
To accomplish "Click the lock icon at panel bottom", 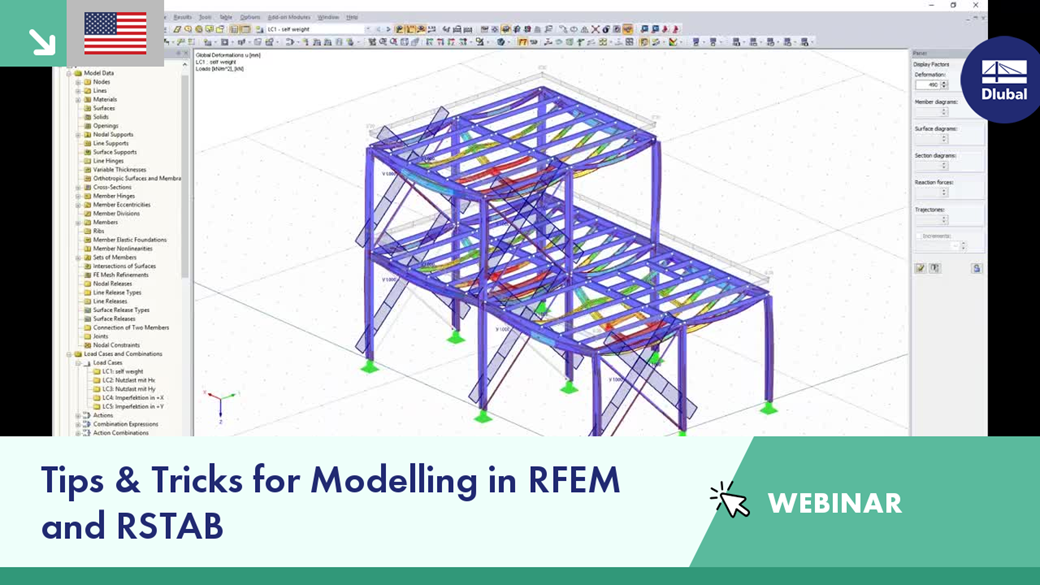I will tap(976, 268).
